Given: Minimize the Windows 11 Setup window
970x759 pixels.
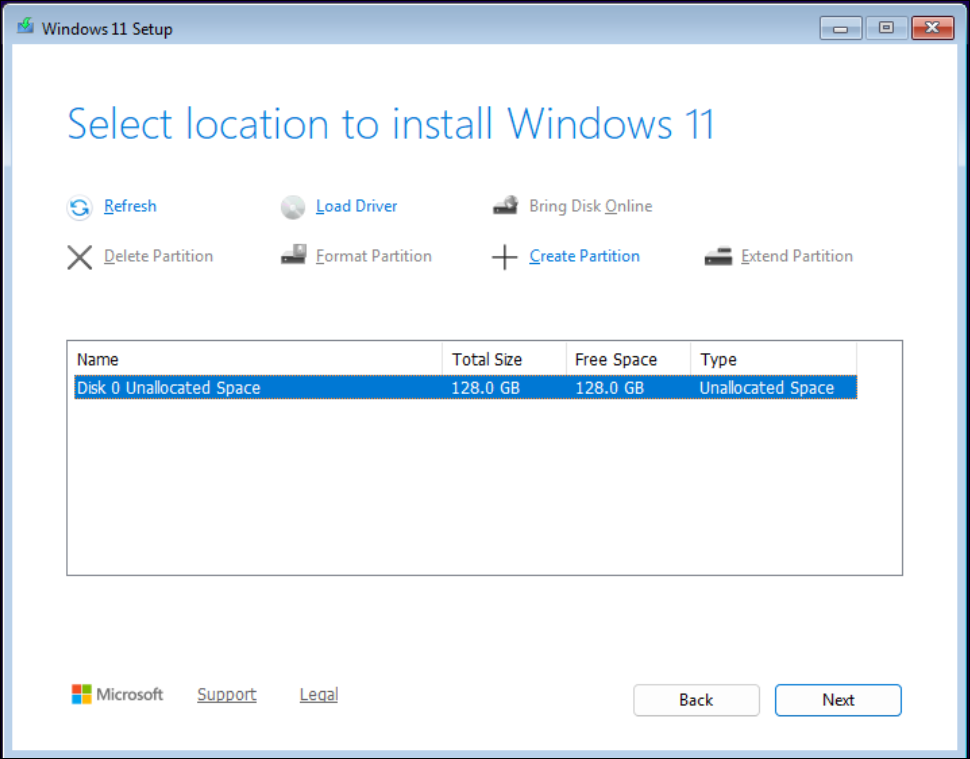Looking at the screenshot, I should [x=841, y=28].
